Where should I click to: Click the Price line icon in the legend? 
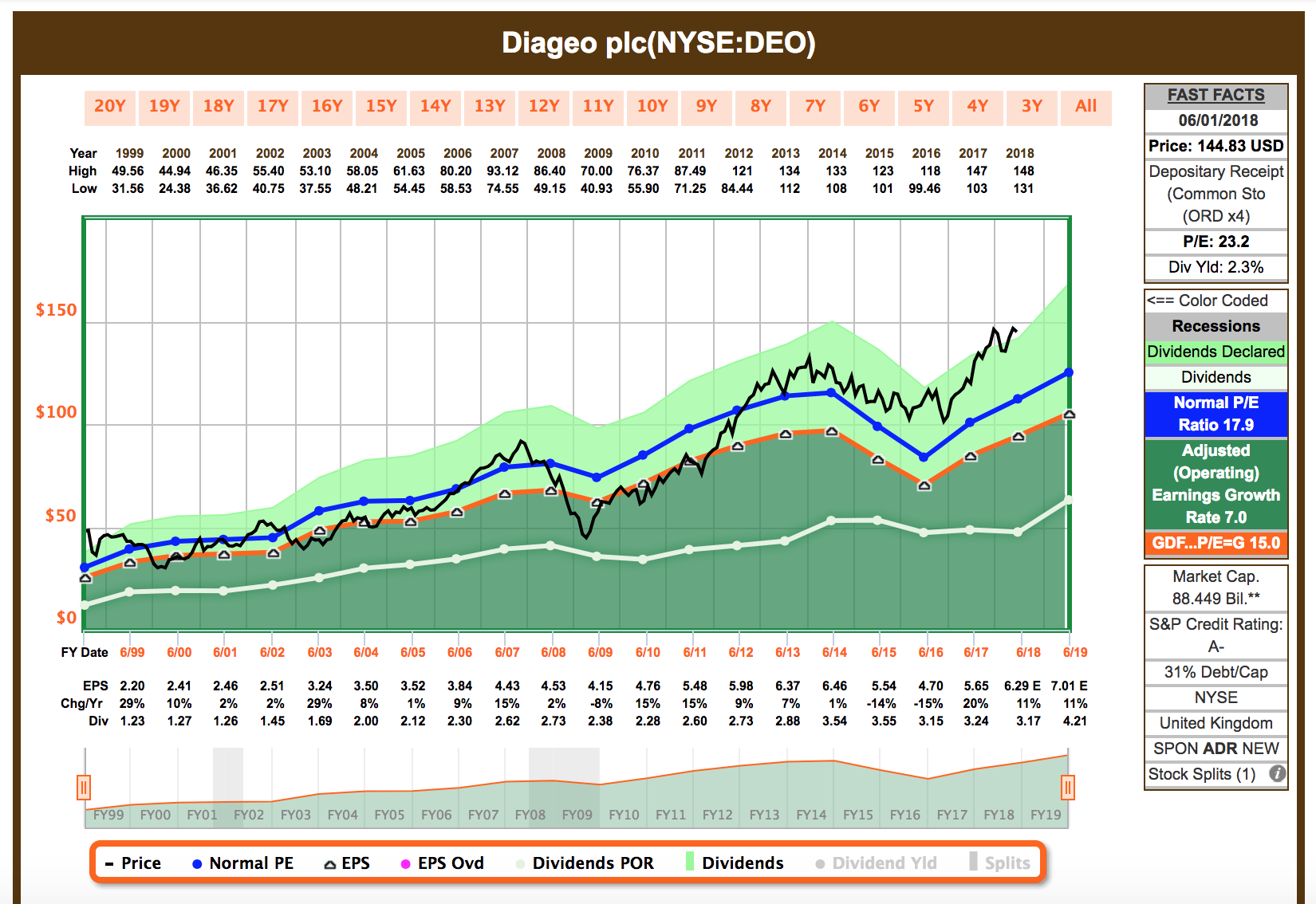(109, 863)
